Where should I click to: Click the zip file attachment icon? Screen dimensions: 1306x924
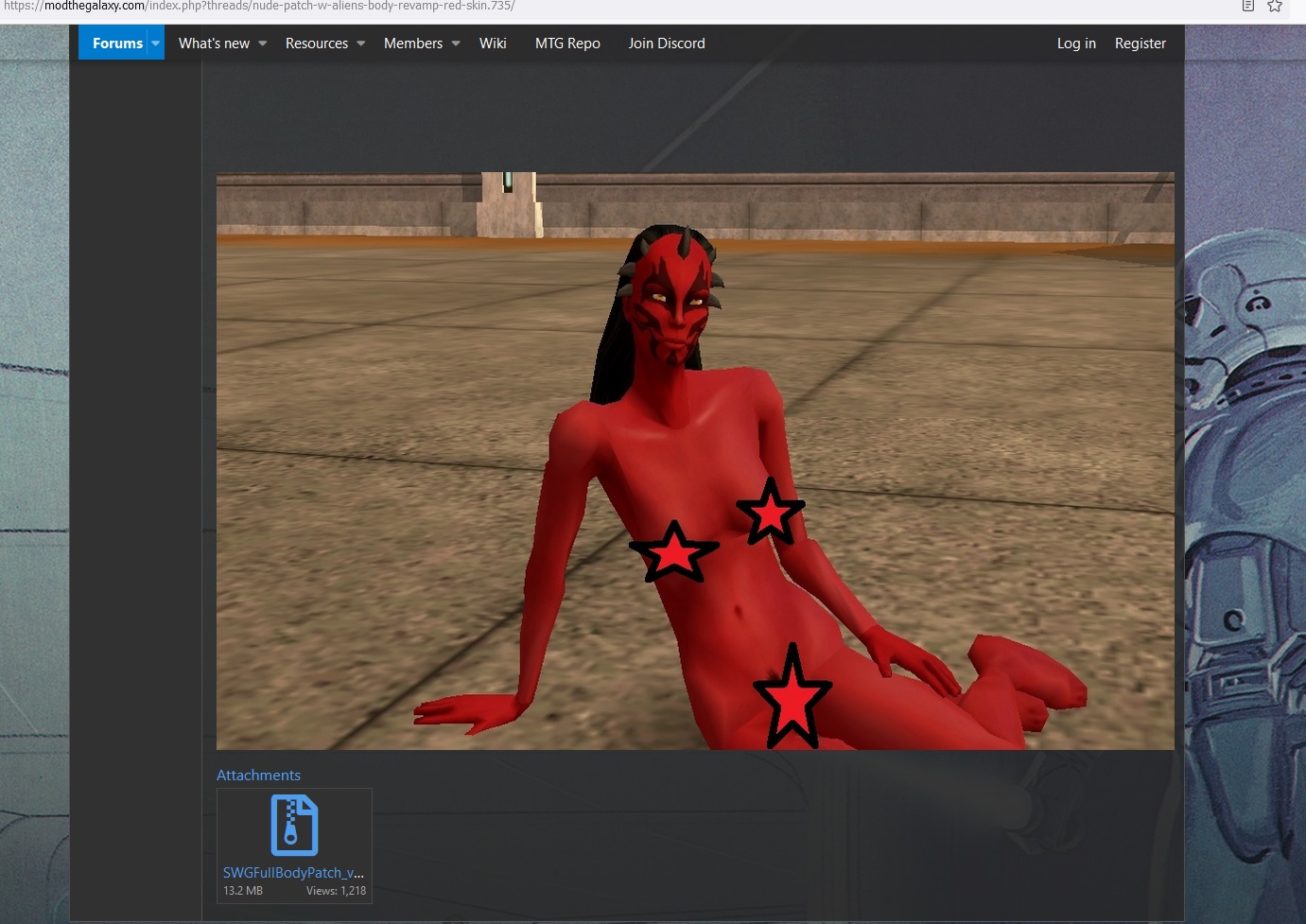[294, 826]
